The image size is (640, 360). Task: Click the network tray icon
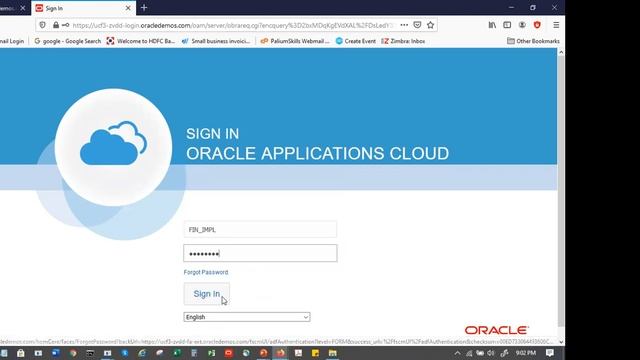click(469, 353)
